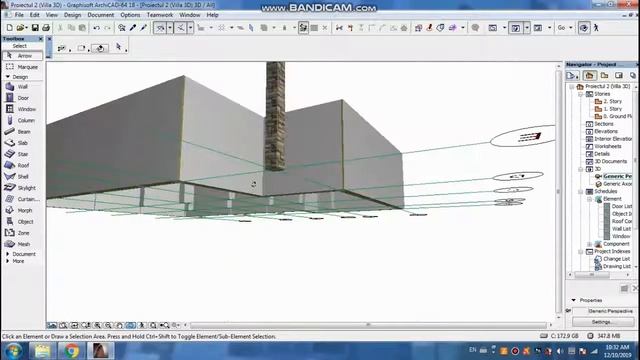The height and width of the screenshot is (360, 640).
Task: Switch Navigator to Layout Book
Action: tap(619, 76)
